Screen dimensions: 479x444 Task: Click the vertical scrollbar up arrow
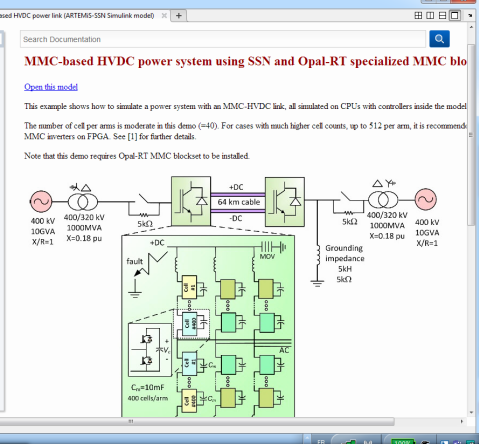[x=471, y=27]
